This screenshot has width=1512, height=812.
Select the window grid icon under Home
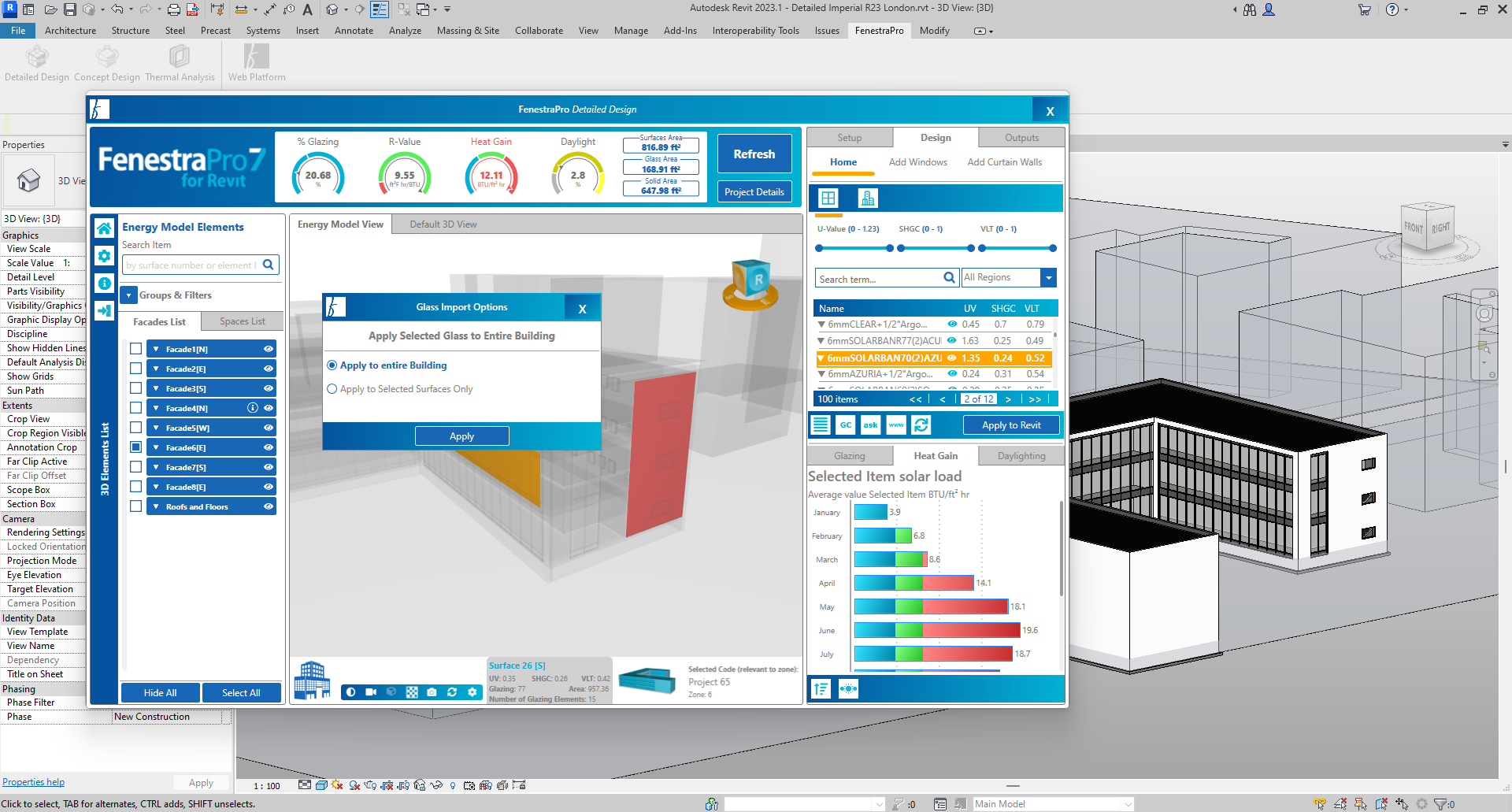(828, 198)
